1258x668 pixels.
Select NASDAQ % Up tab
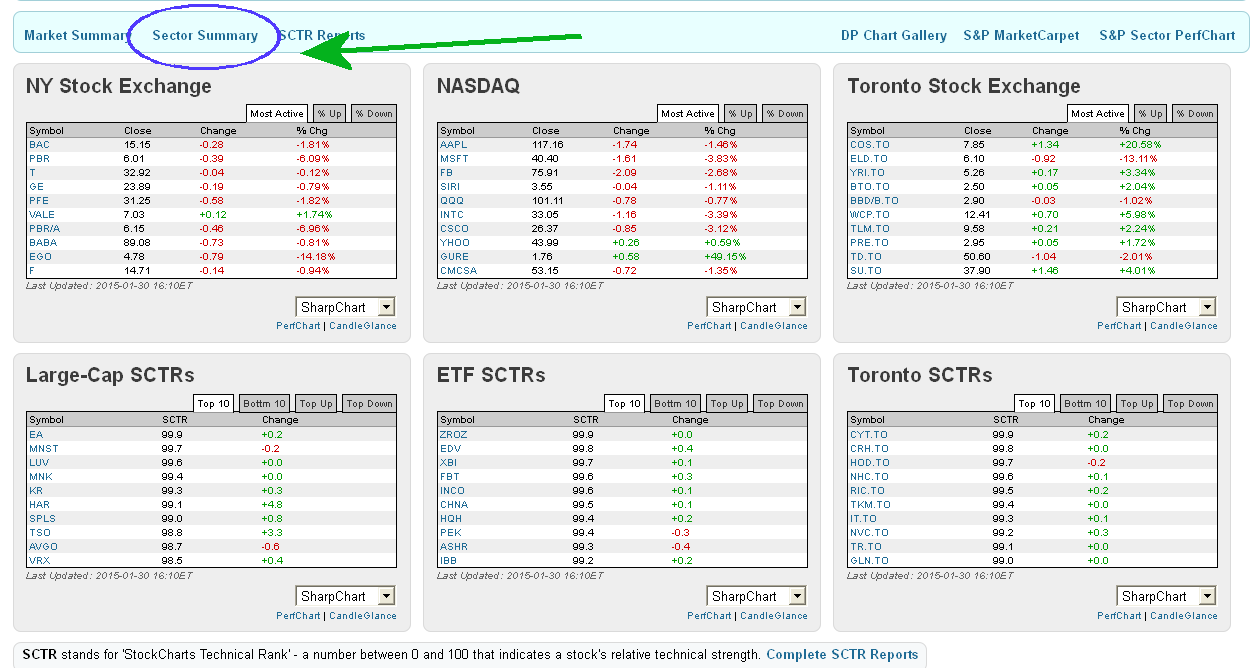click(740, 113)
